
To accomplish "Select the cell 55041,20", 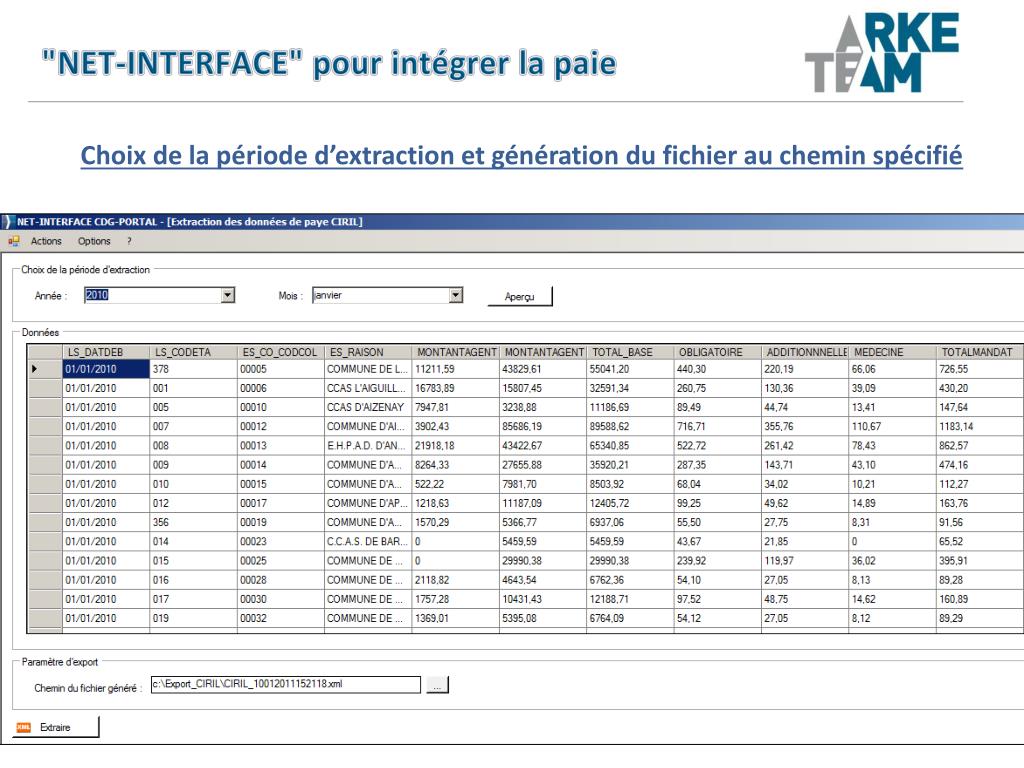I will click(x=630, y=369).
